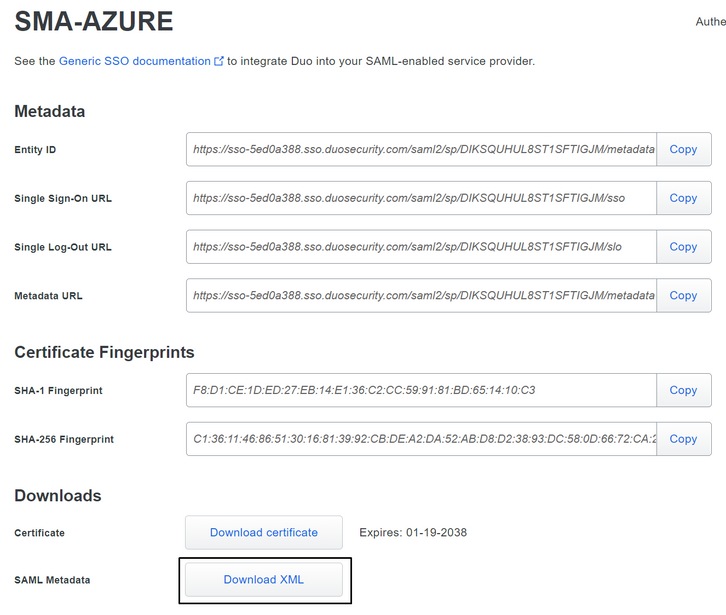Select the Entity ID text field
Image resolution: width=726 pixels, height=615 pixels.
point(421,149)
